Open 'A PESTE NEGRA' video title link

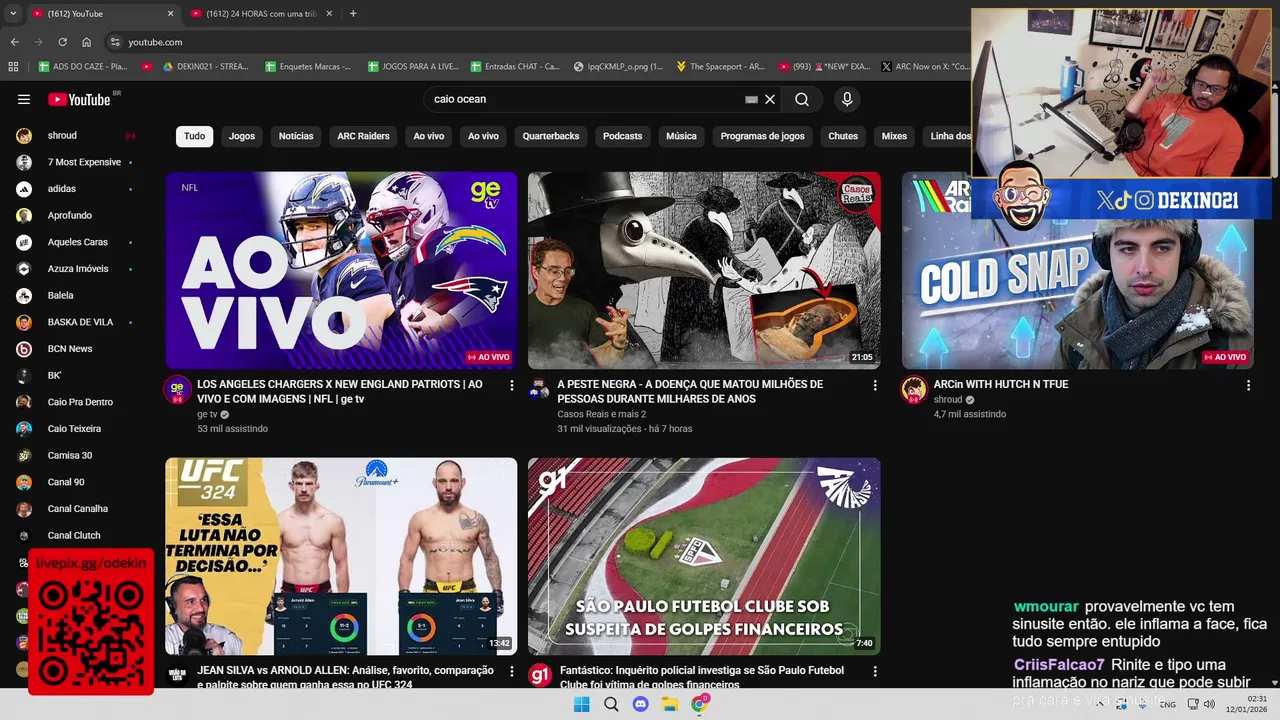coord(690,391)
